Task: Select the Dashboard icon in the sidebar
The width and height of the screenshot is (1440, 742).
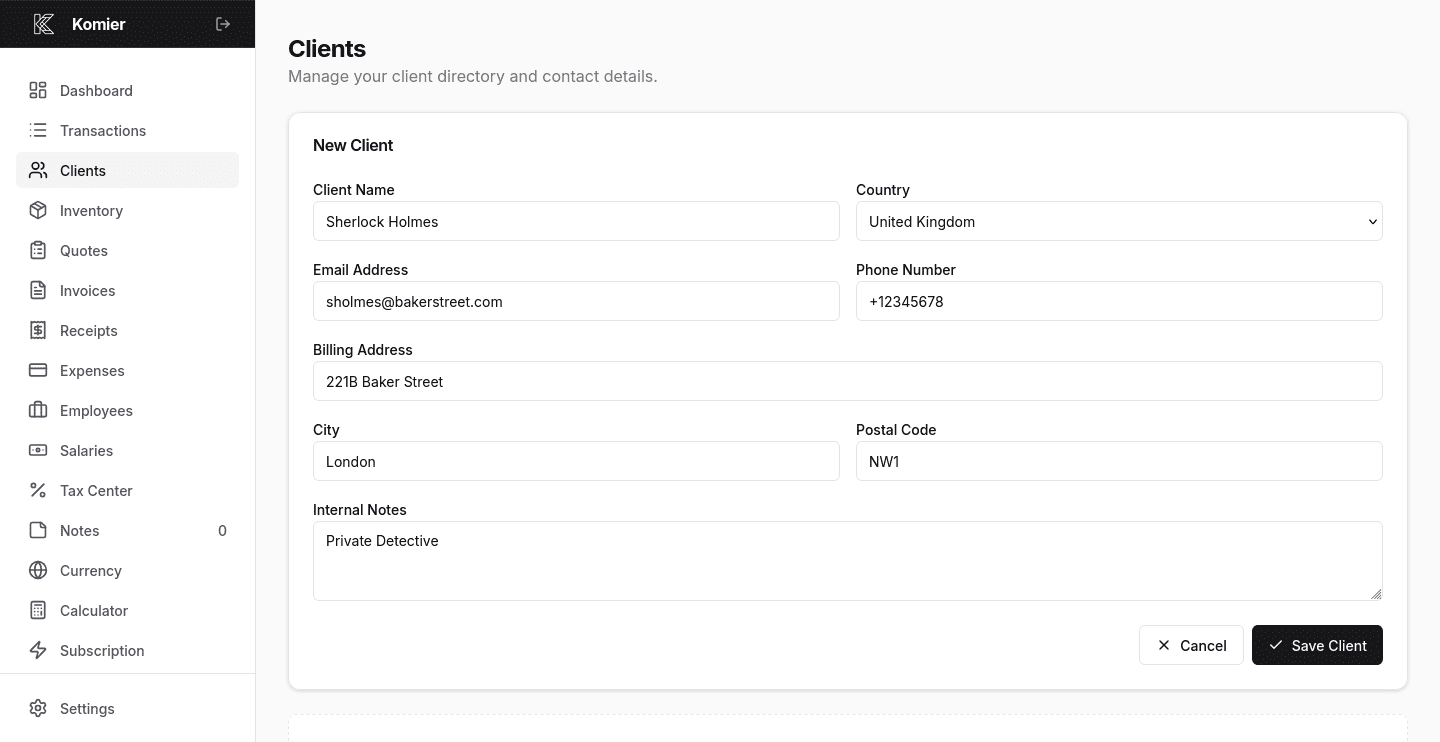Action: pos(38,90)
